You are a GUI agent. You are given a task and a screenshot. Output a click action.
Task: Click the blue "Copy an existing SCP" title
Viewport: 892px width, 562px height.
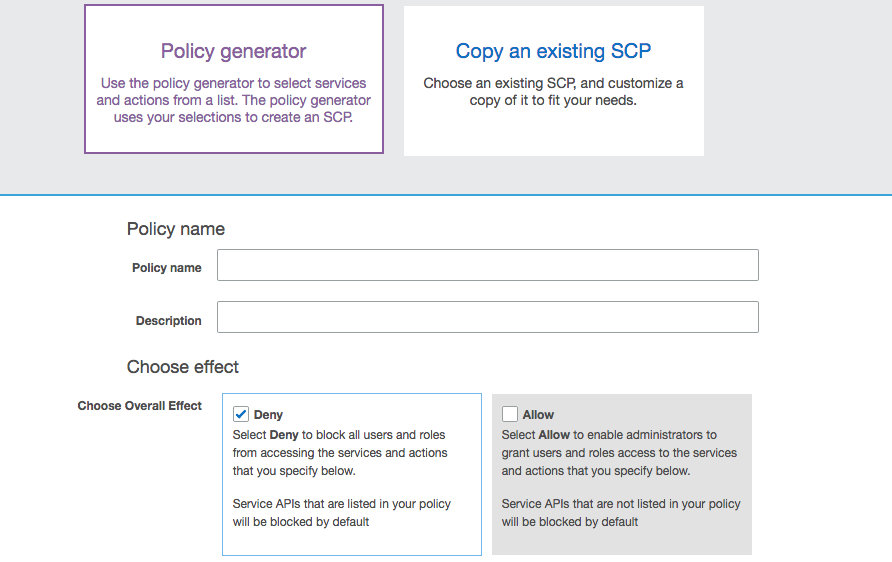553,51
